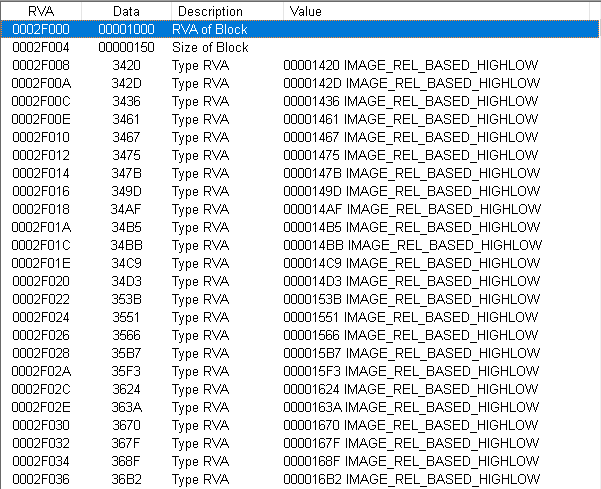601x489 pixels.
Task: Click value 00001670 IMAGE_REL_BASED_HIGHLOW
Action: pyautogui.click(x=411, y=426)
